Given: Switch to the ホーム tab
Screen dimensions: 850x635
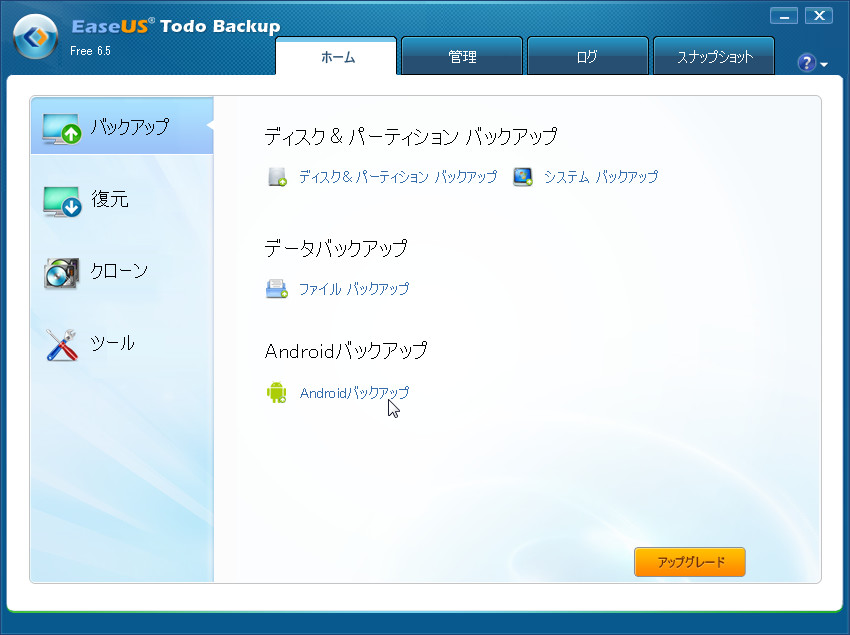Looking at the screenshot, I should (x=336, y=57).
